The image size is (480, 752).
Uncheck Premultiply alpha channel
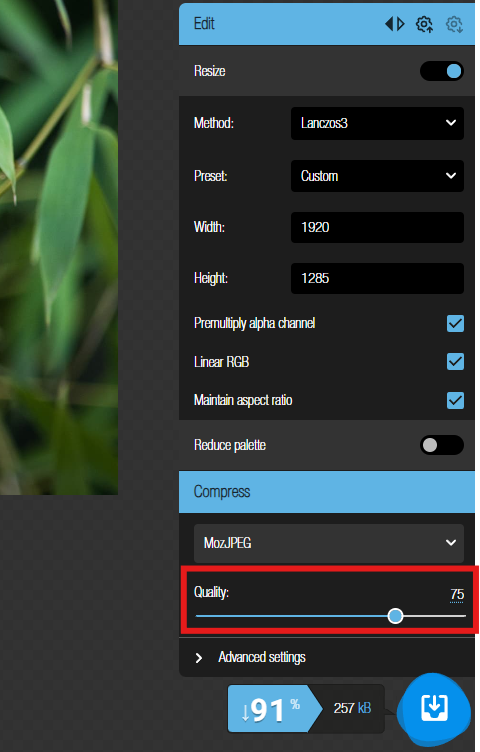pos(455,323)
